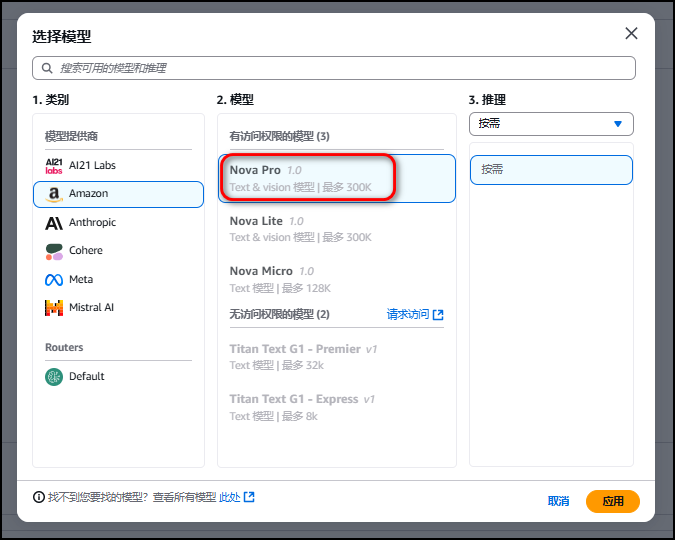The image size is (675, 540).
Task: Close the 选择模型 dialog
Action: tap(631, 33)
